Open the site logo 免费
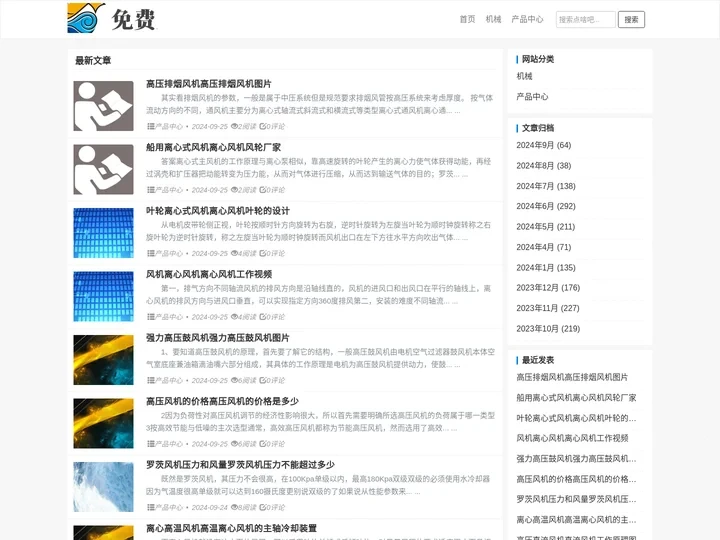This screenshot has width=720, height=540. [112, 18]
